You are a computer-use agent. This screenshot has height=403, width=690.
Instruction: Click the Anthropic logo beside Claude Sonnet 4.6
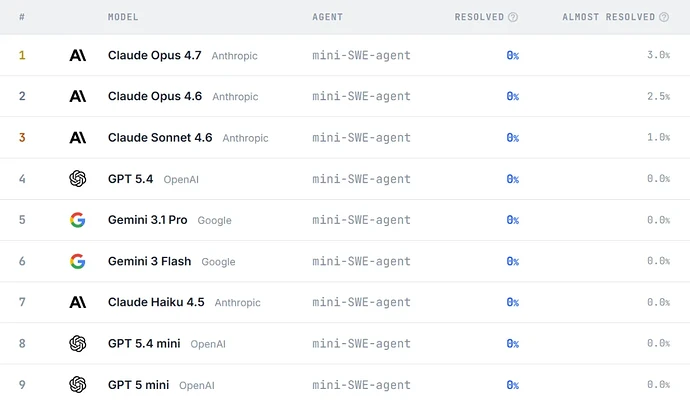[77, 138]
